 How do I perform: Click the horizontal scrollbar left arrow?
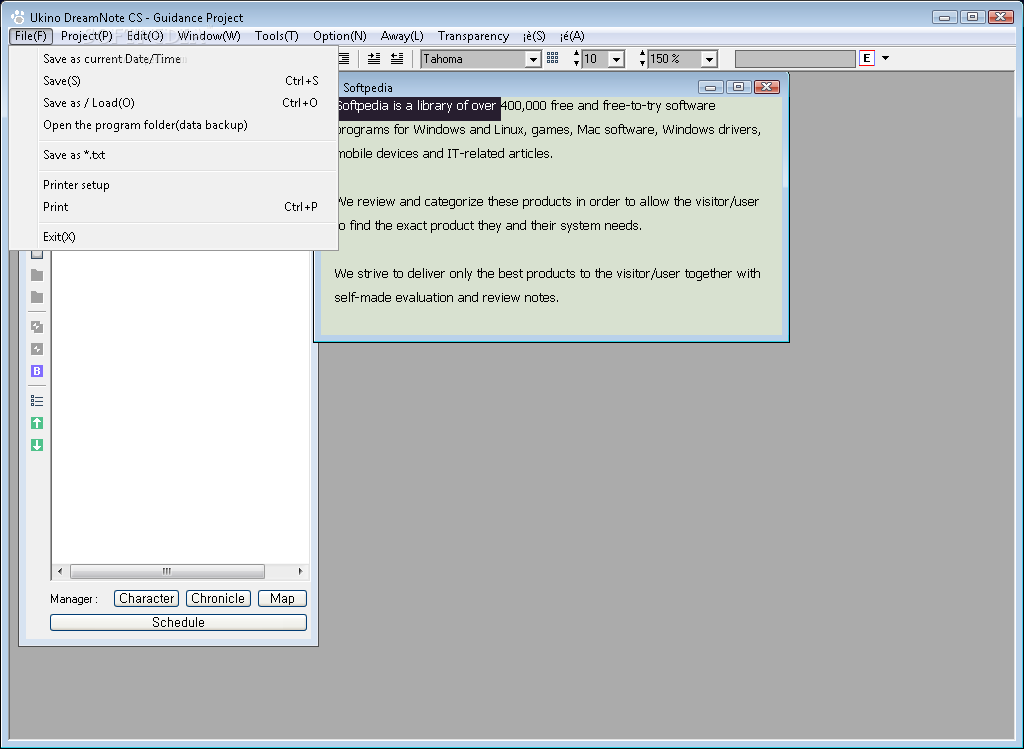coord(60,571)
